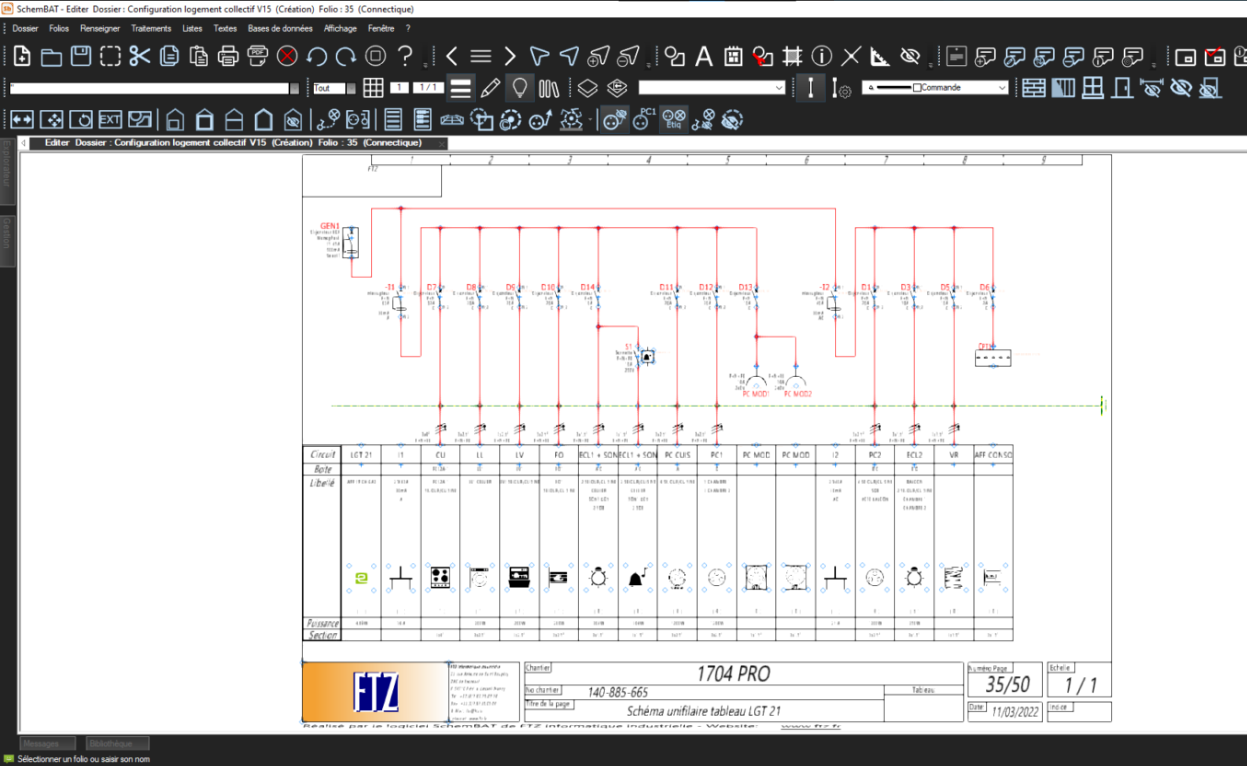The width and height of the screenshot is (1247, 766).
Task: Open the empty layer combo box
Action: tap(712, 88)
